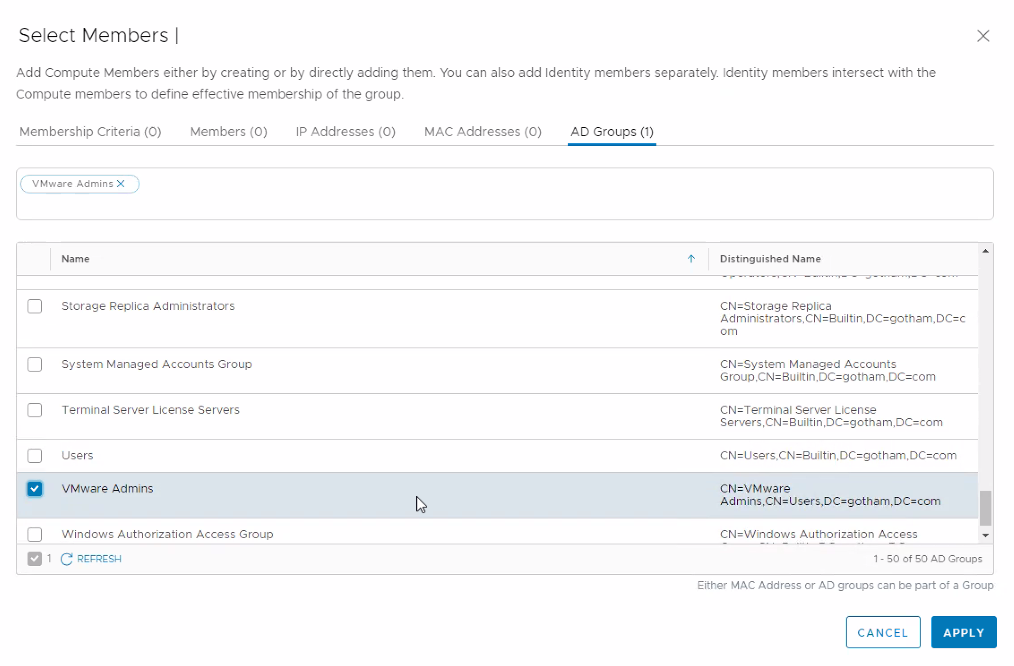Click the selected count checkbox icon in the footer
Screen dimensions: 1014x666
pyautogui.click(x=35, y=559)
